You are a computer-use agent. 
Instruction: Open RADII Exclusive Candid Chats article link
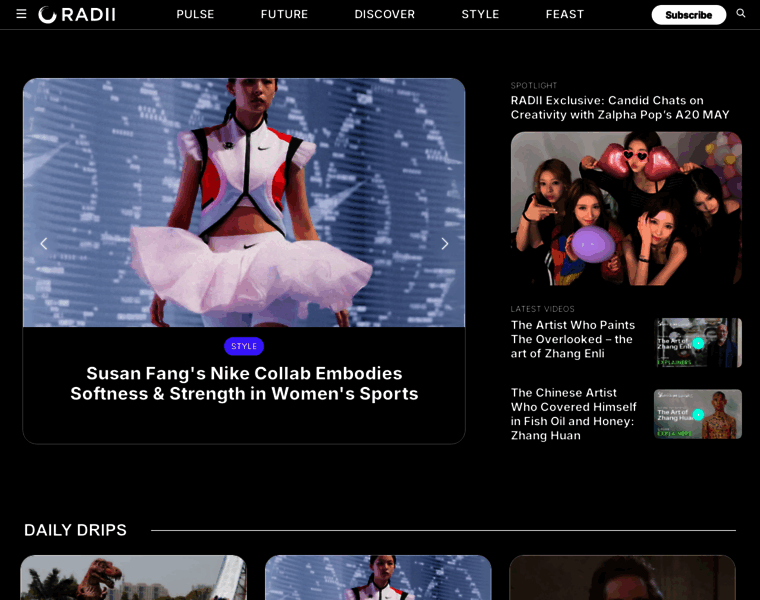pos(620,108)
